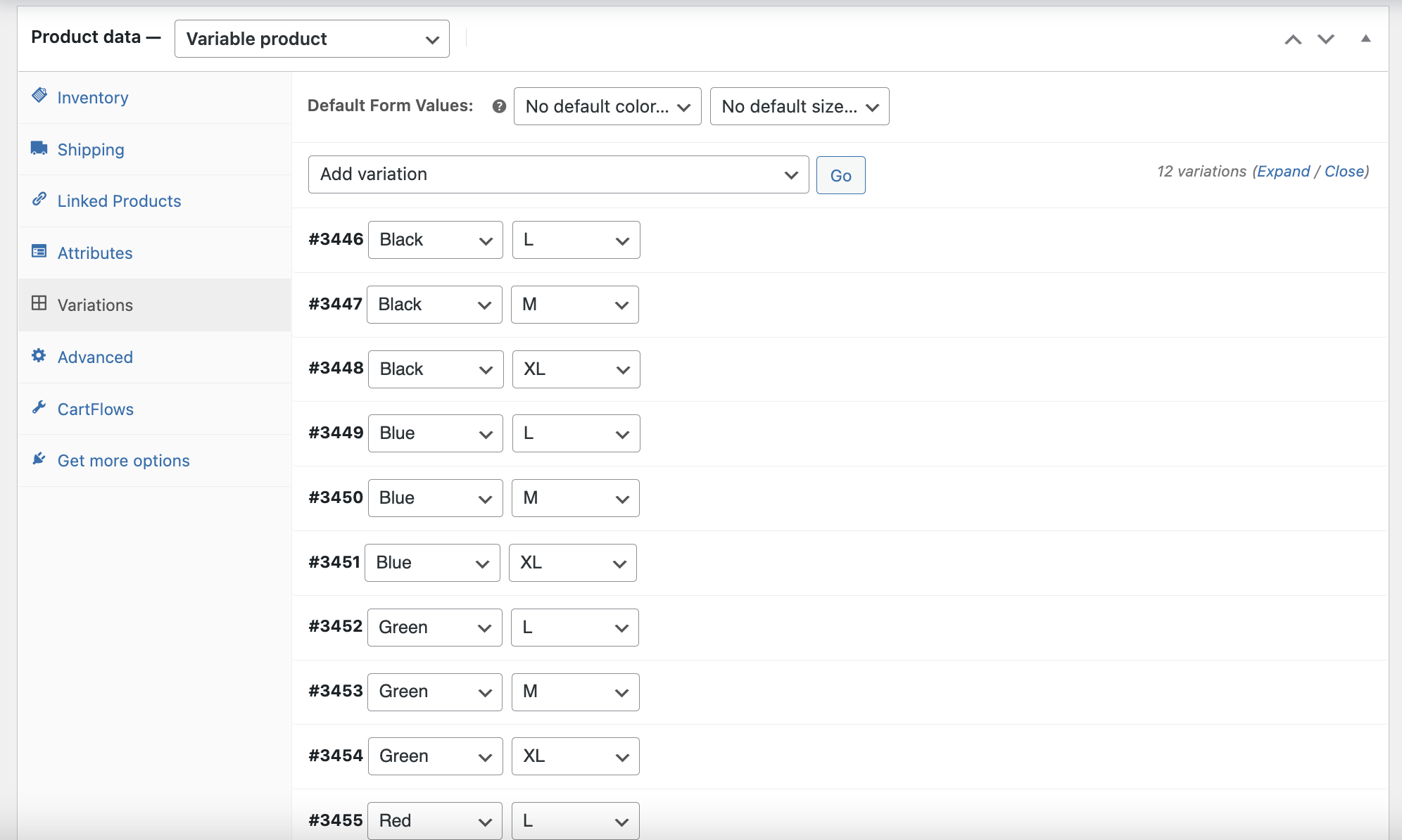
Task: Move Product data panel up
Action: tap(1293, 39)
